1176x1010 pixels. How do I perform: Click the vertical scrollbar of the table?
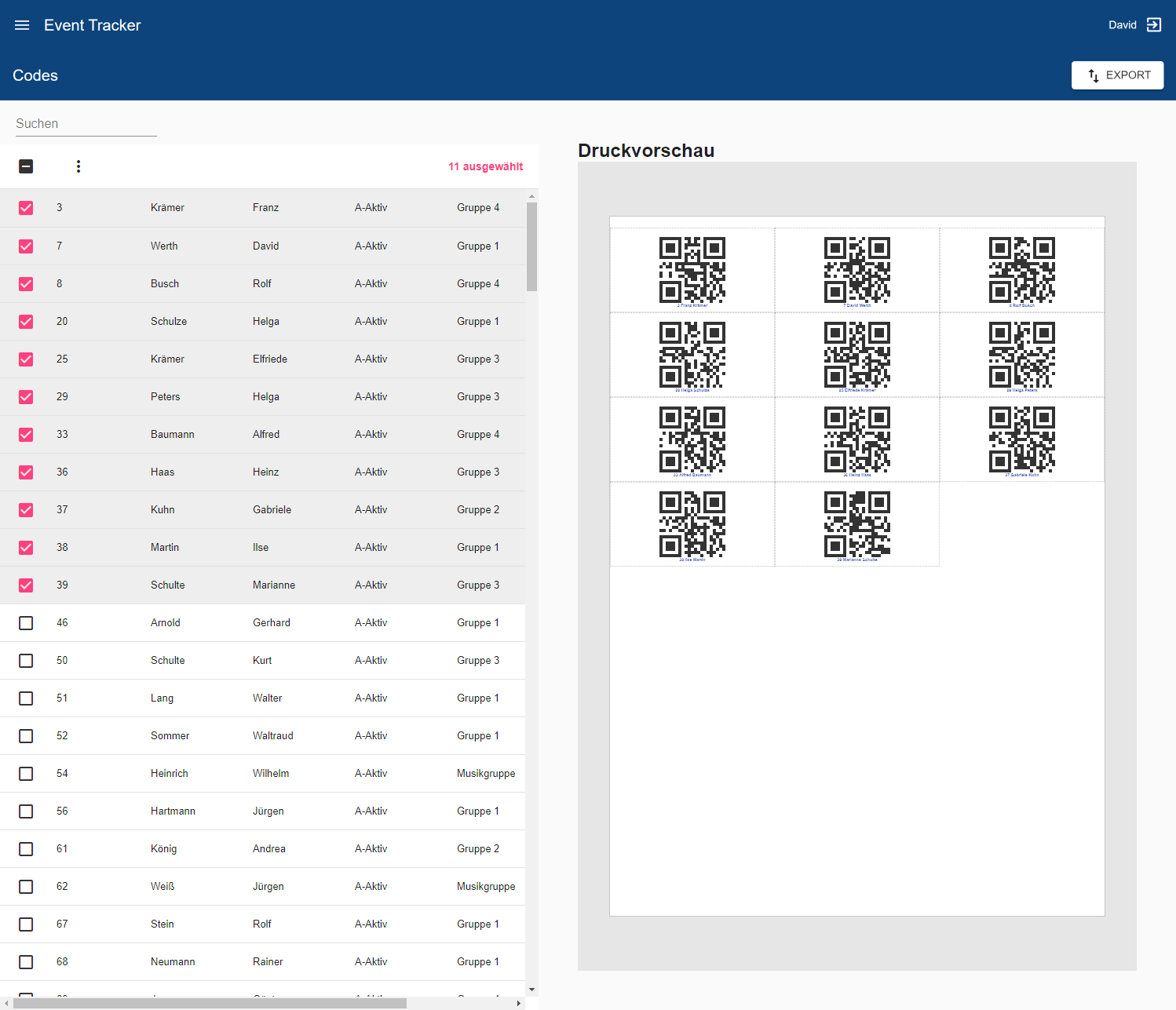pos(531,246)
